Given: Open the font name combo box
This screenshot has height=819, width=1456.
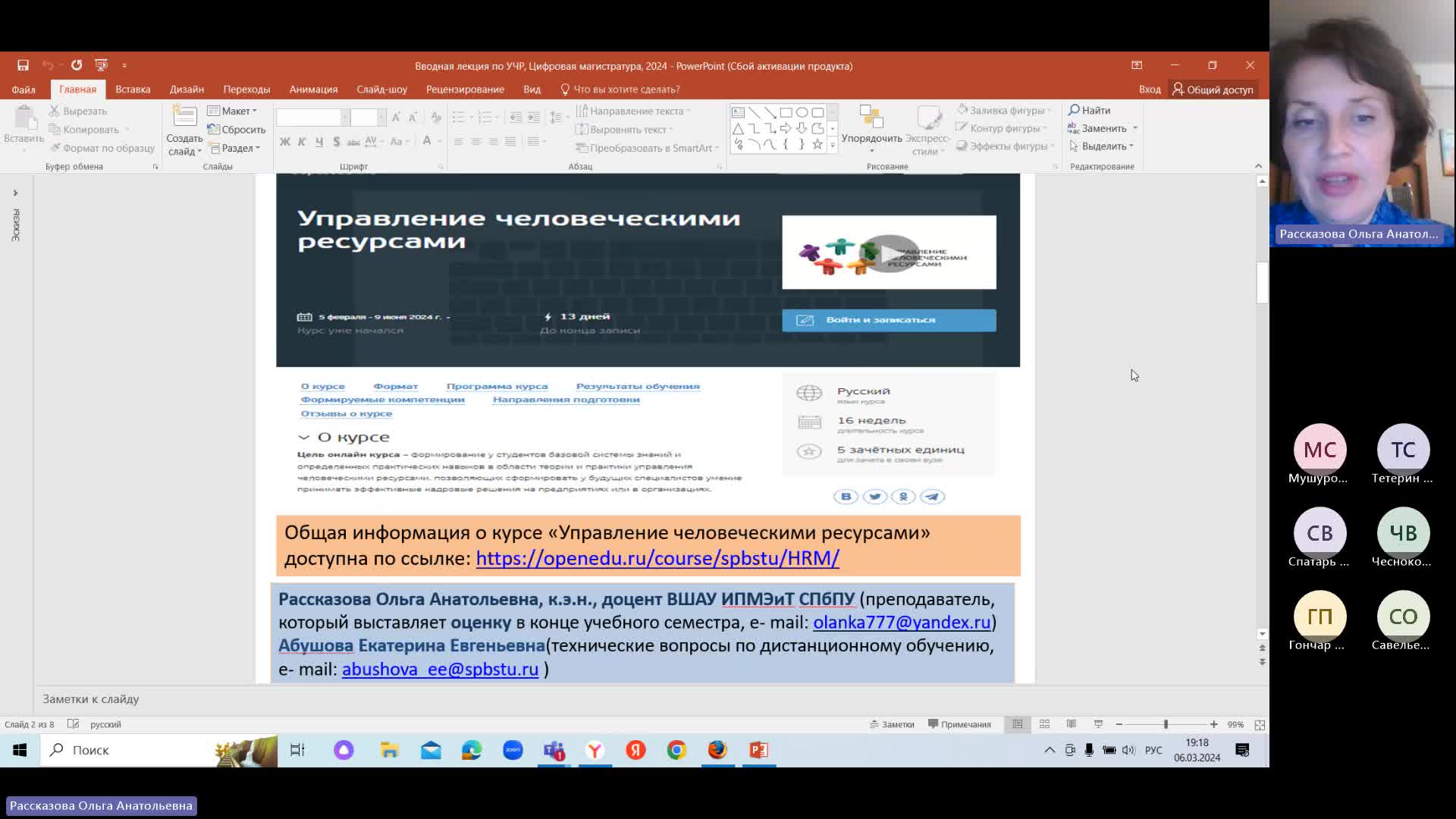Looking at the screenshot, I should click(312, 117).
